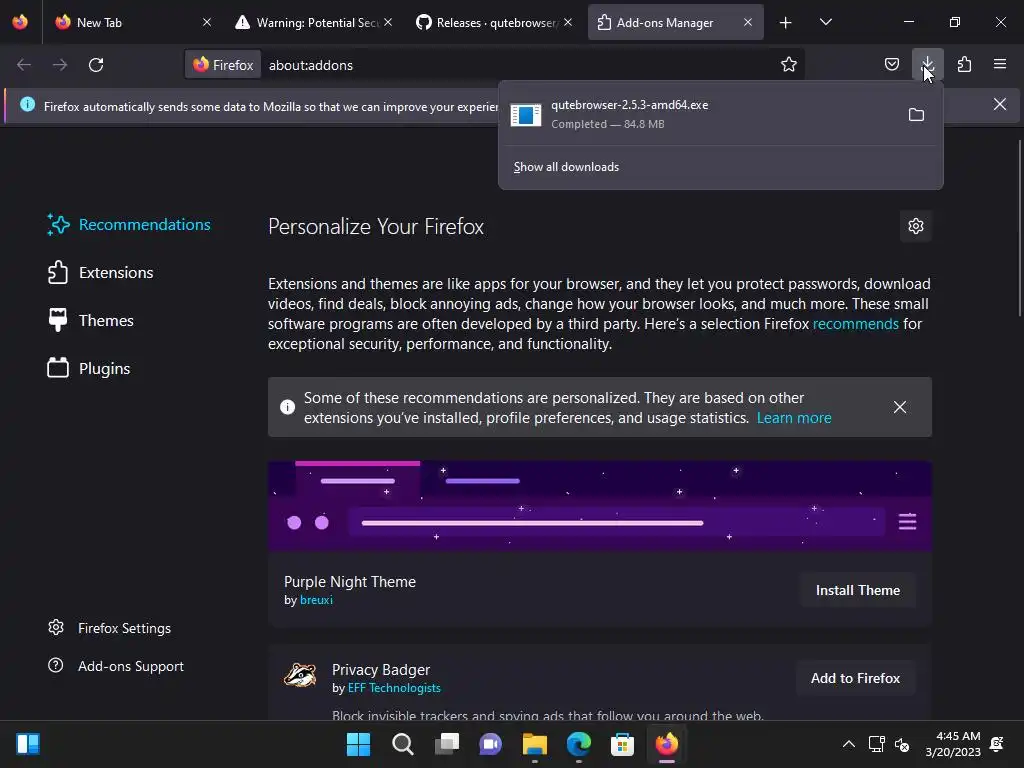The width and height of the screenshot is (1024, 768).
Task: Click Show all downloads
Action: 566,167
